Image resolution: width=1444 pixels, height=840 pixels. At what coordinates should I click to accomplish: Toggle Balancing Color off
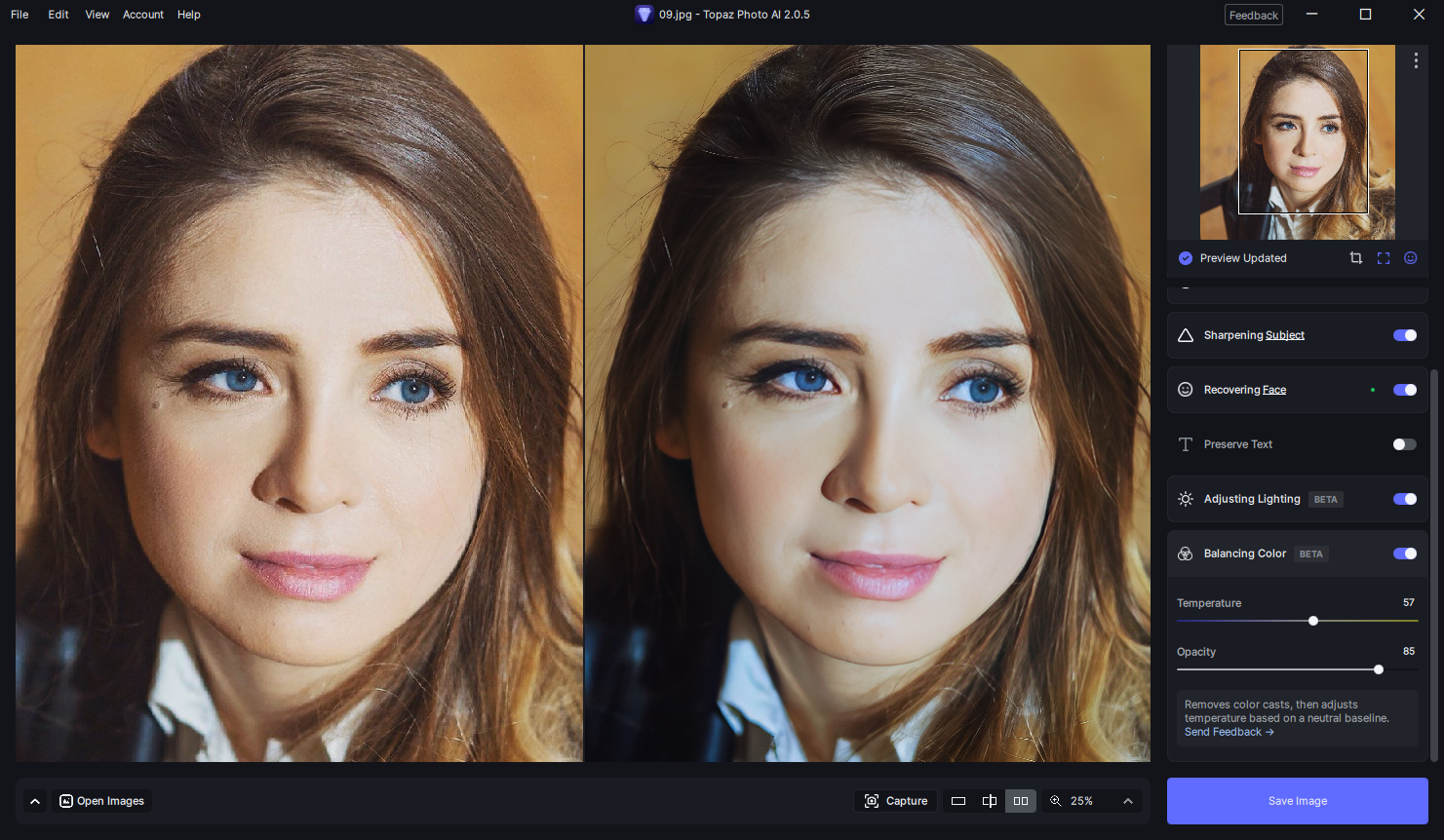coord(1405,554)
